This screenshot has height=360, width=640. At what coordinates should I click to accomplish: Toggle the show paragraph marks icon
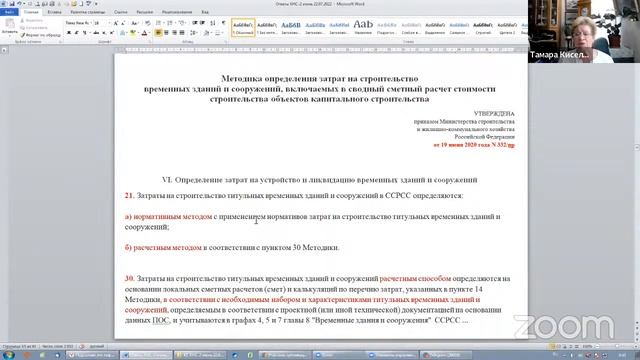(x=223, y=23)
